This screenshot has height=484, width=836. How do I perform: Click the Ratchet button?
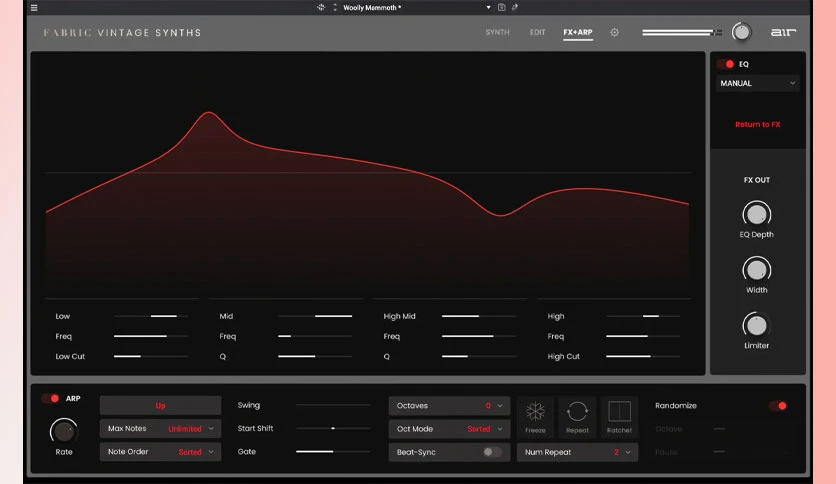point(620,417)
